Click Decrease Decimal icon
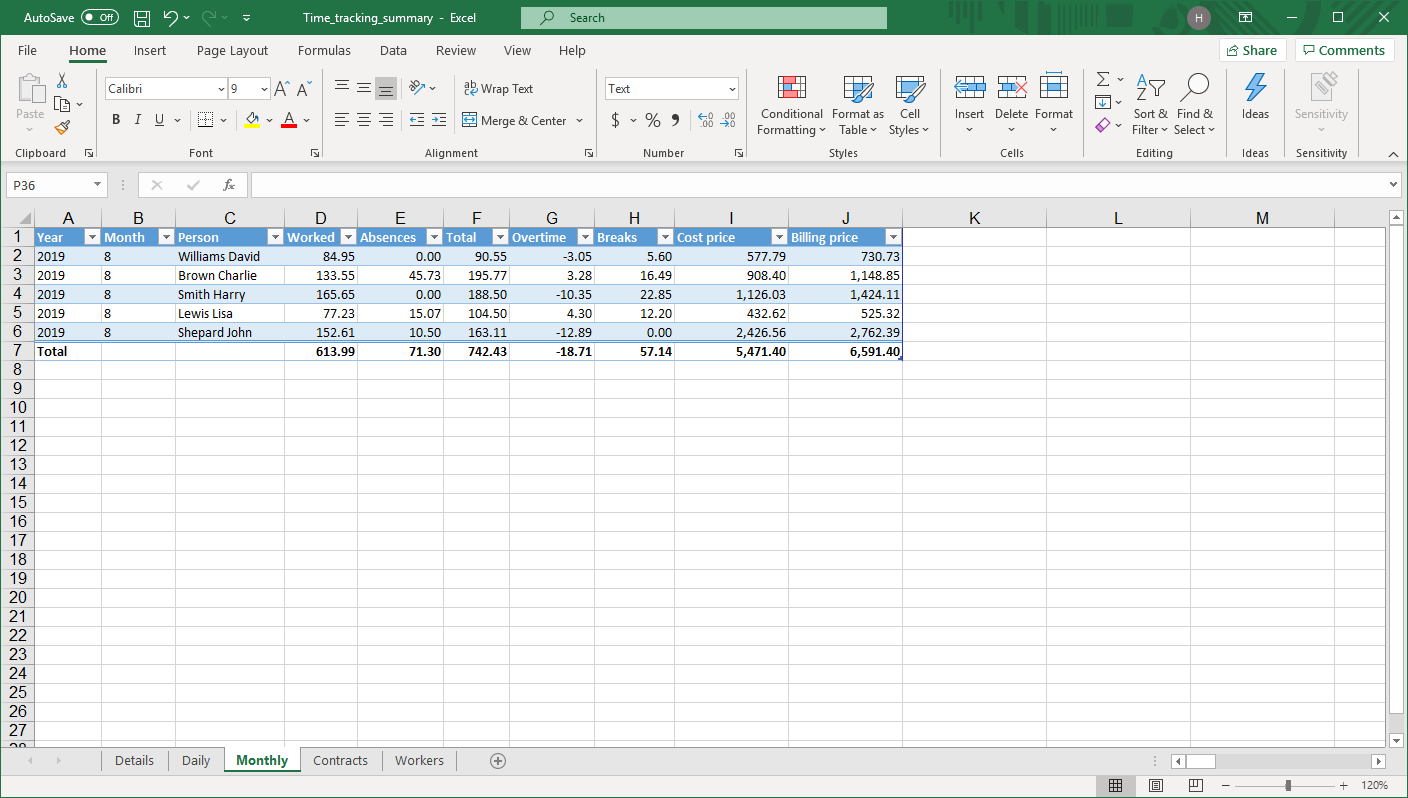 click(729, 120)
